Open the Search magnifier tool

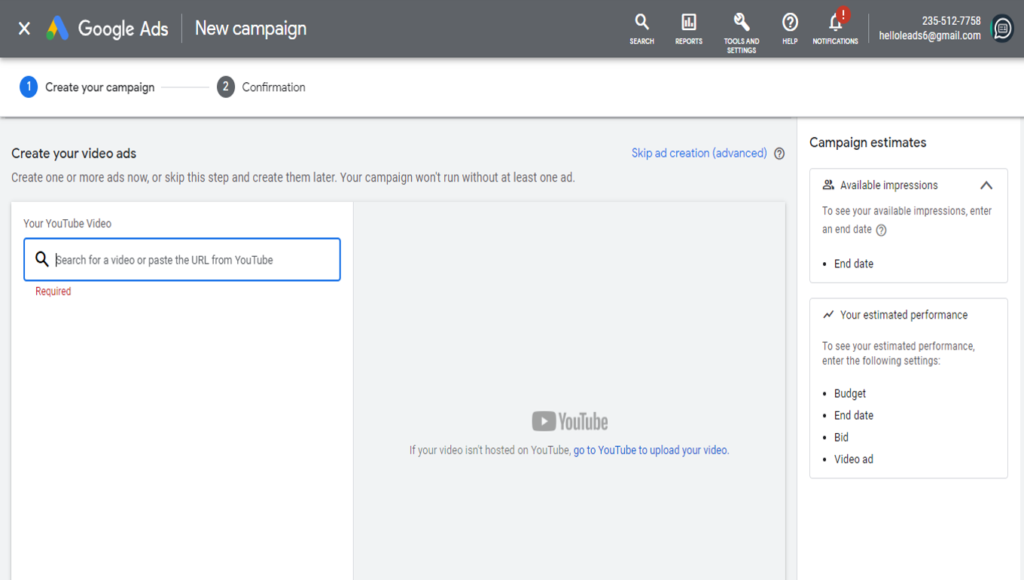coord(642,27)
